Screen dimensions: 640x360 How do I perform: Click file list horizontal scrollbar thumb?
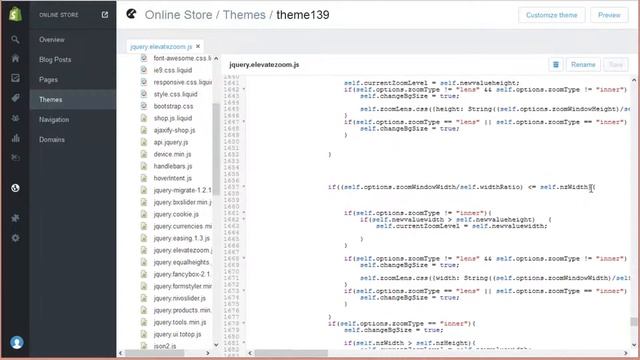click(154, 353)
